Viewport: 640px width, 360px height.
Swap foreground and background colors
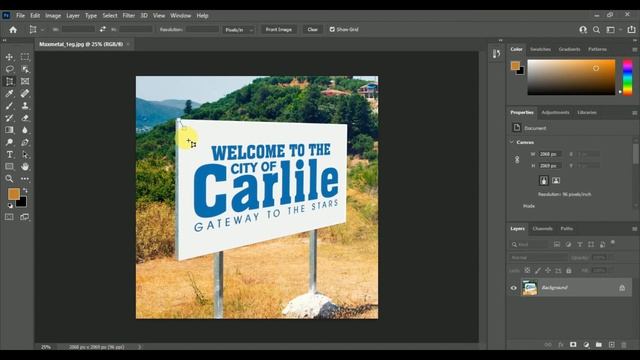(25, 190)
